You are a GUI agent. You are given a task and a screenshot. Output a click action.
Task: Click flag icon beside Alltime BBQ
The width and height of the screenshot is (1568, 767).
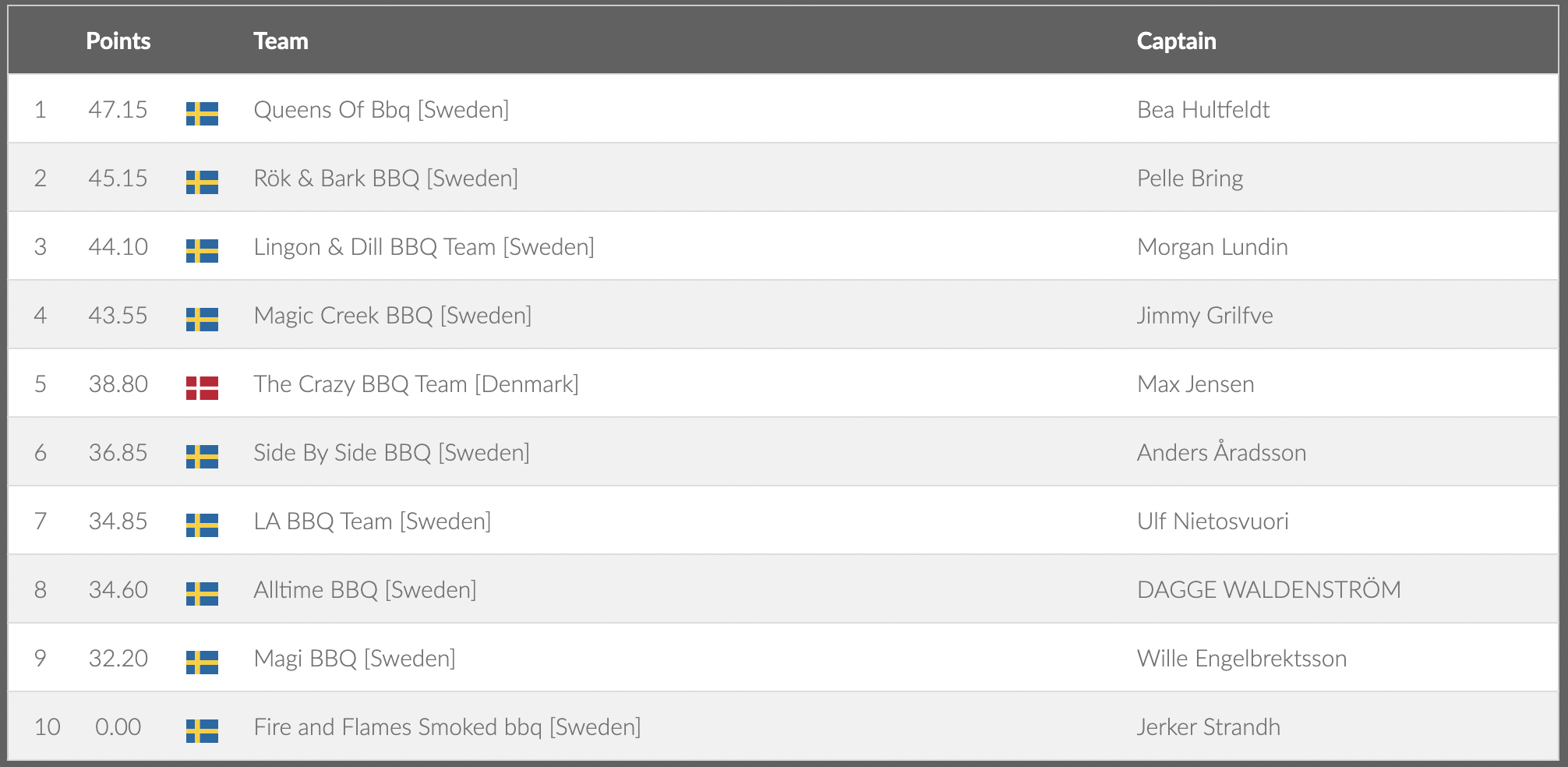click(x=202, y=594)
